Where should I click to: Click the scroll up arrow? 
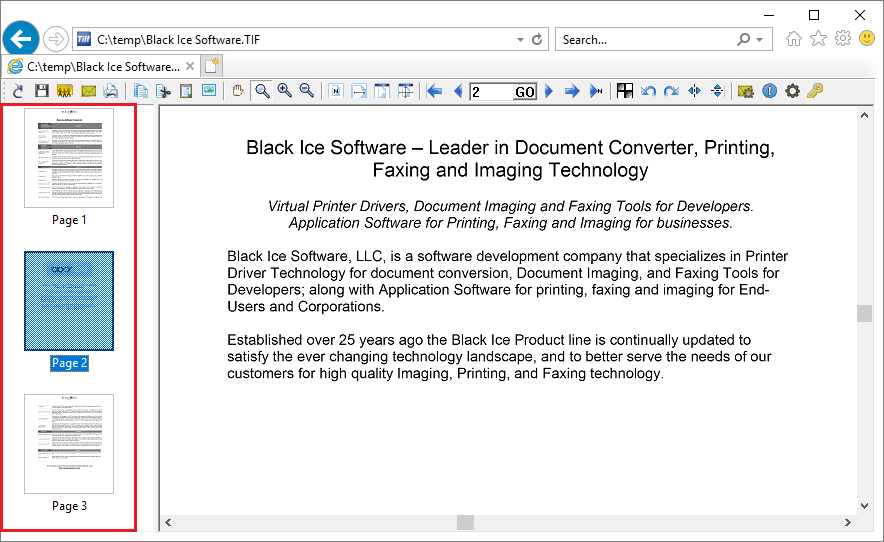[x=864, y=115]
